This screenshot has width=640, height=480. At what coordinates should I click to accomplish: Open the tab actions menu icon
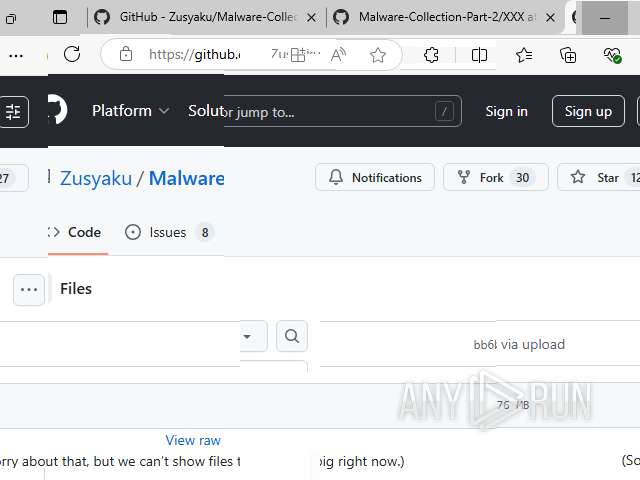11,18
